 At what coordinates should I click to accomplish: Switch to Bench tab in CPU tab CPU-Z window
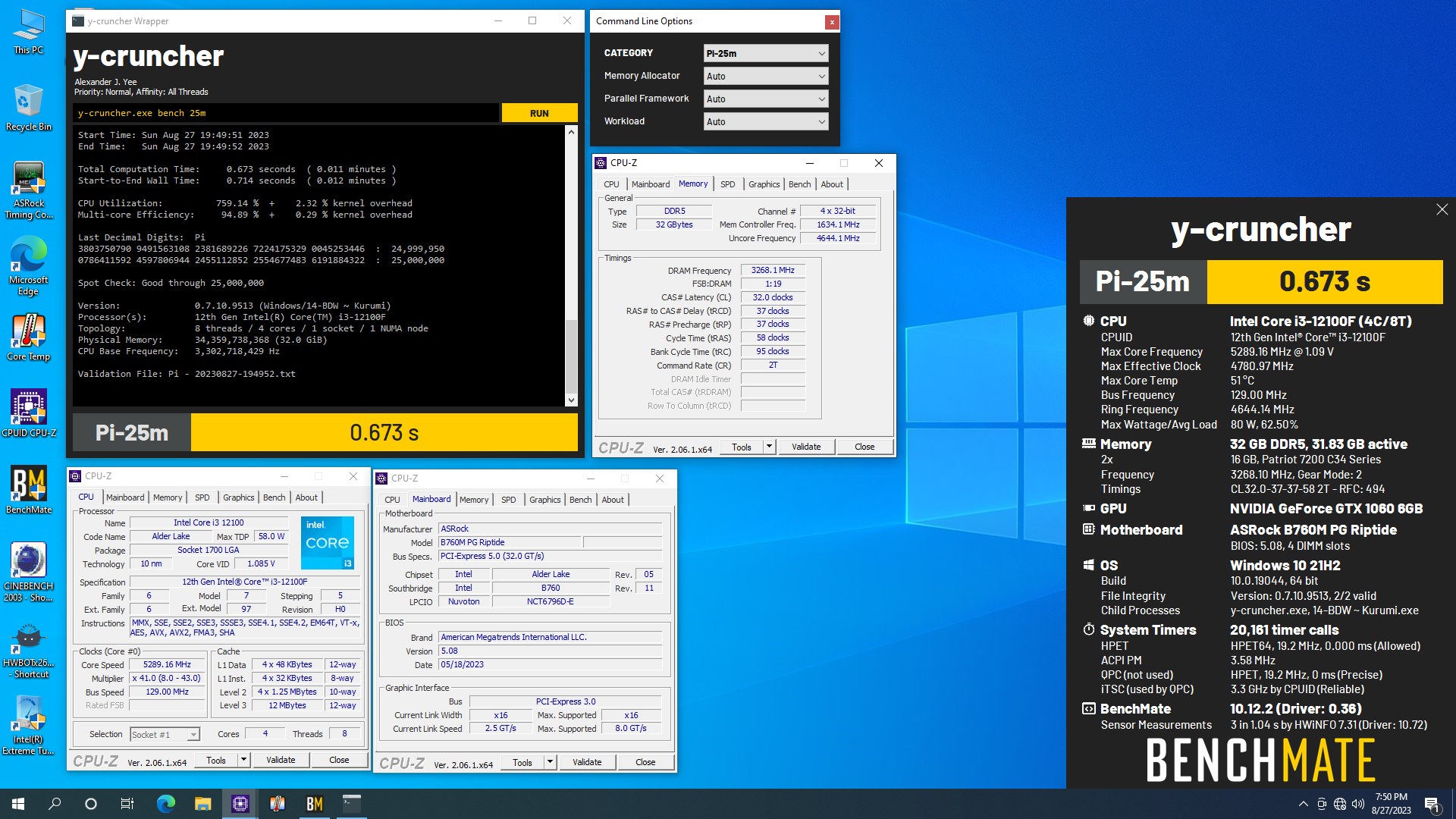(274, 497)
